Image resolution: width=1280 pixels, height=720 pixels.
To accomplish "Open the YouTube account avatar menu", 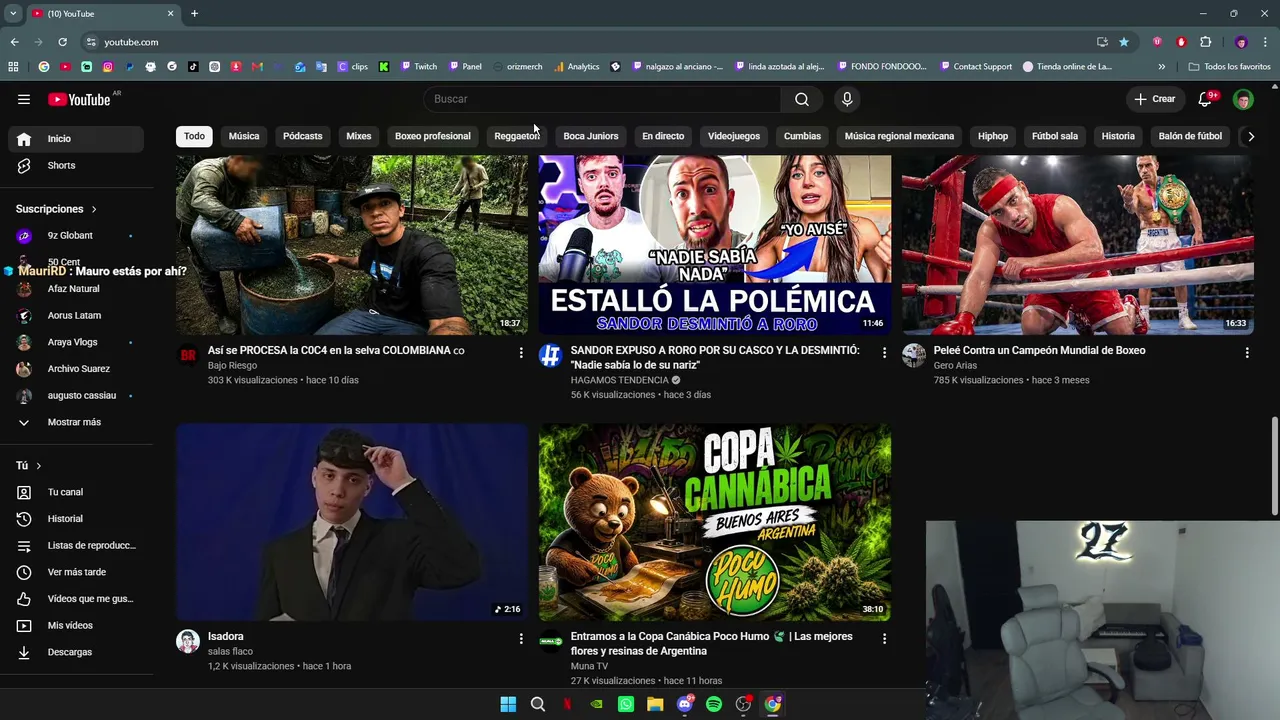I will [1243, 99].
